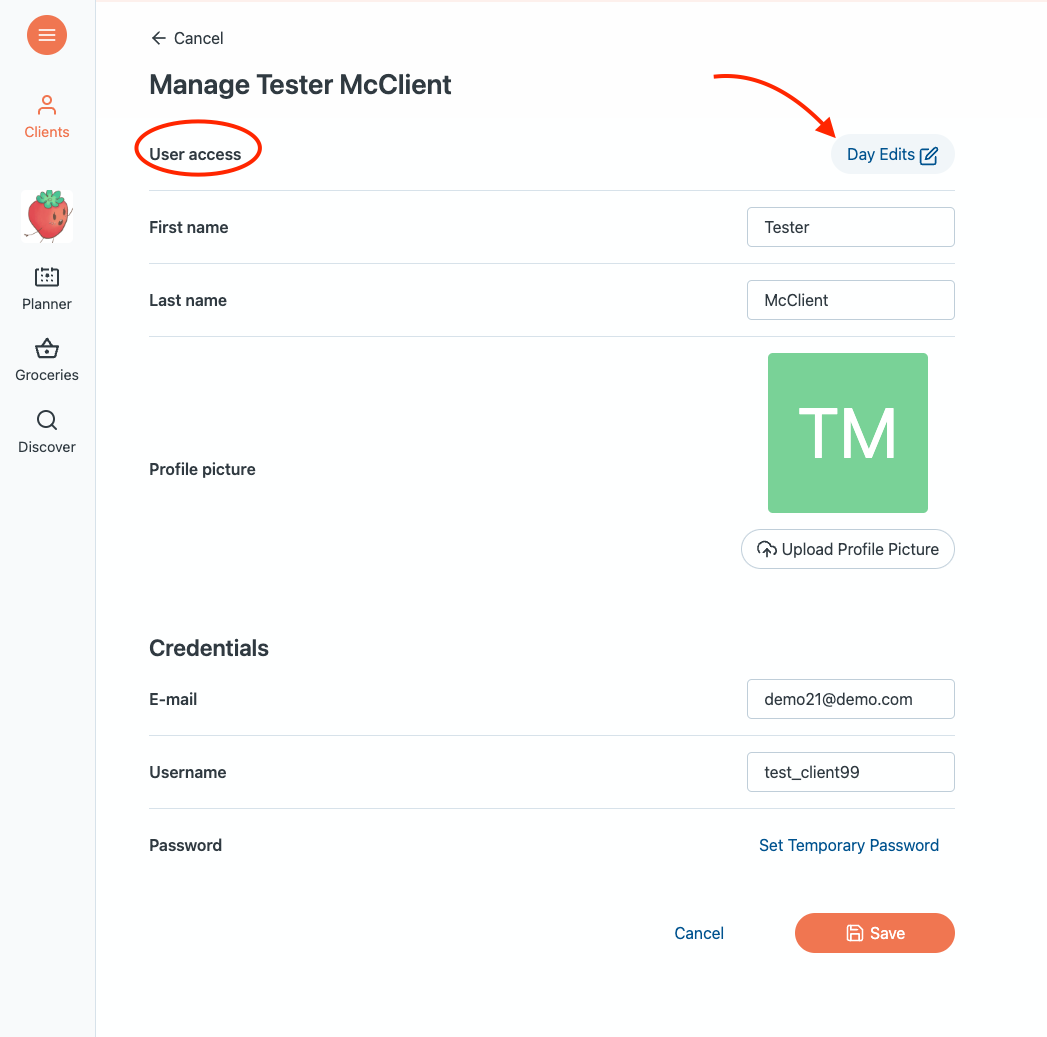The width and height of the screenshot is (1047, 1037).
Task: Click the Day Edits pencil icon
Action: [x=929, y=155]
